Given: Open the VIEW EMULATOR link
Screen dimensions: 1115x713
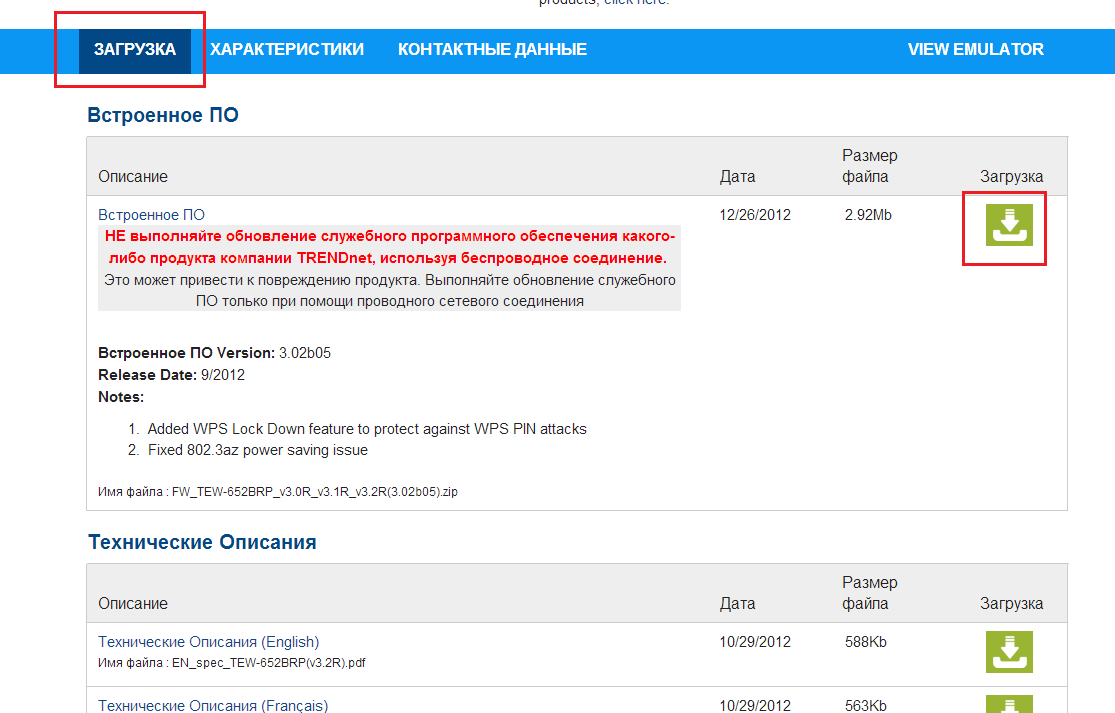Looking at the screenshot, I should coord(975,50).
